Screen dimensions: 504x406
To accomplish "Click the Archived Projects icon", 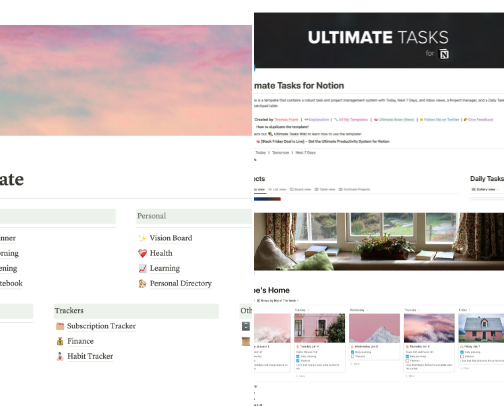I will [x=341, y=189].
